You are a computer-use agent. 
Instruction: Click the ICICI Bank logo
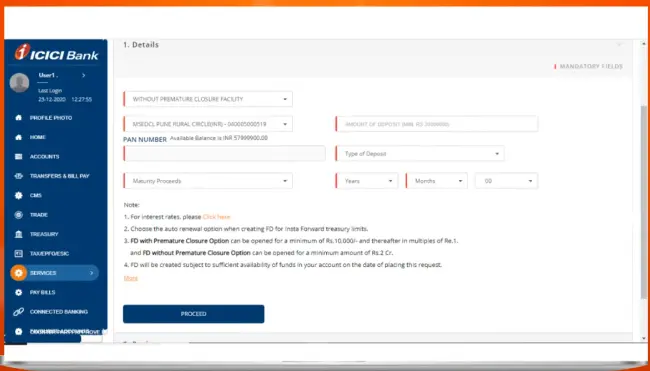point(56,53)
